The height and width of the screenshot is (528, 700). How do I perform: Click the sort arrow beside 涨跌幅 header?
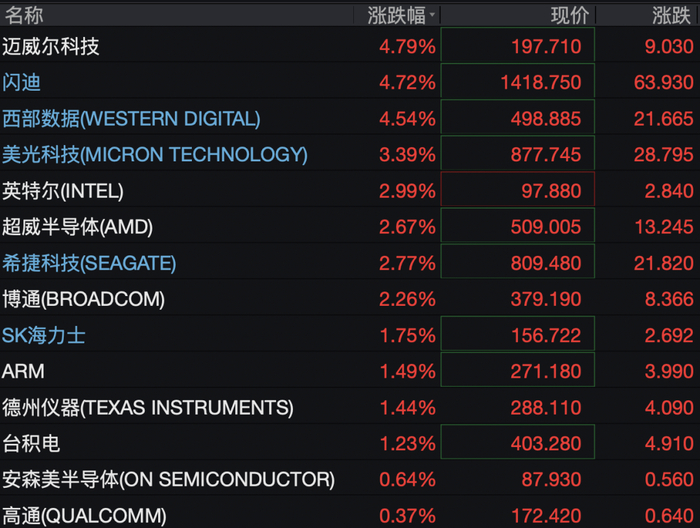432,15
